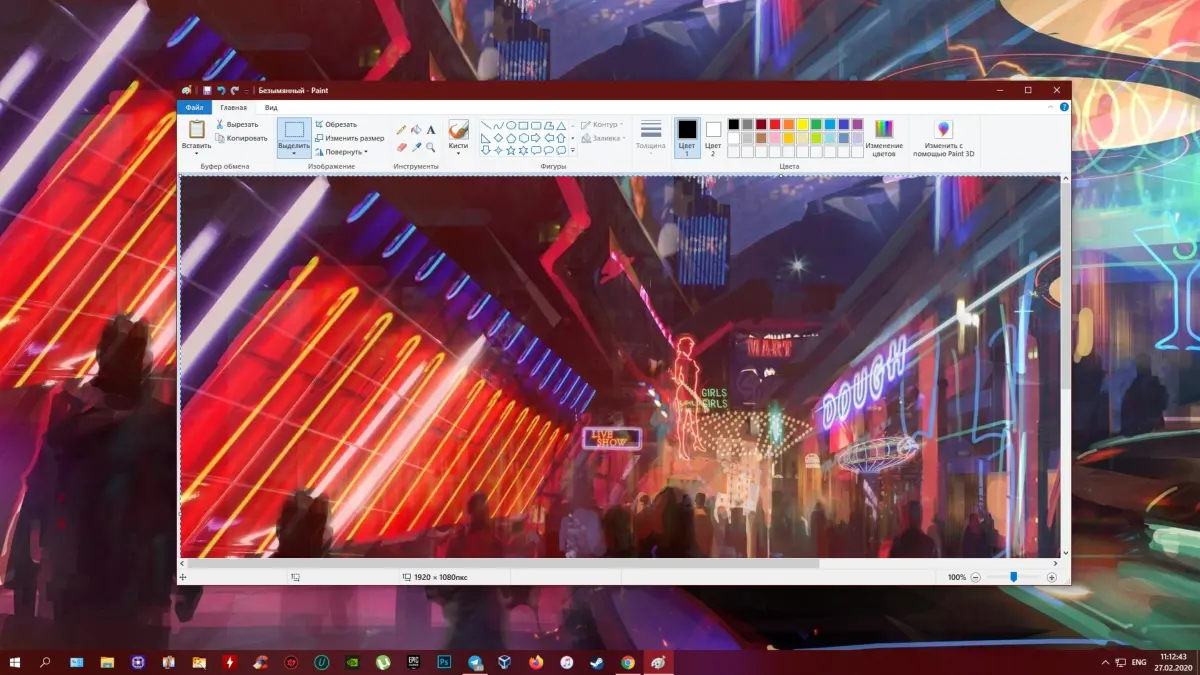
Task: Select the Text tool
Action: click(x=431, y=130)
